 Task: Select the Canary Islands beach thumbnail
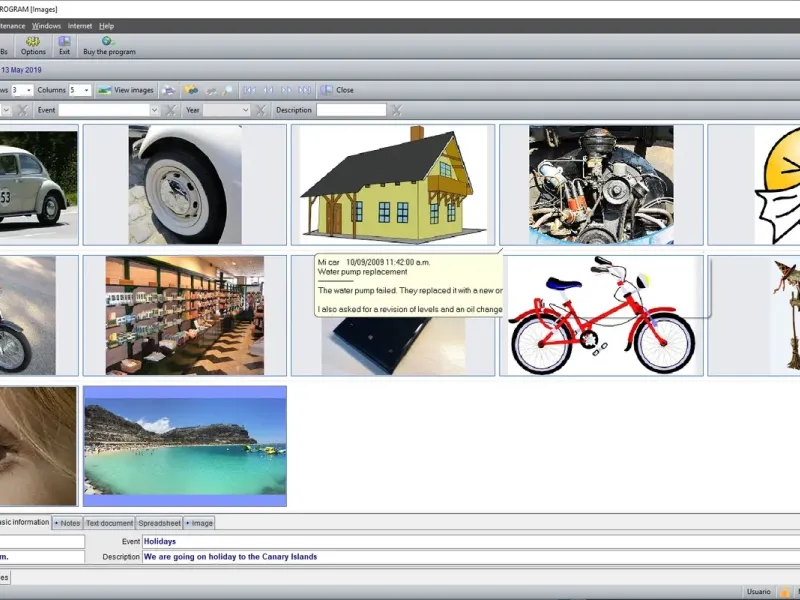click(185, 446)
